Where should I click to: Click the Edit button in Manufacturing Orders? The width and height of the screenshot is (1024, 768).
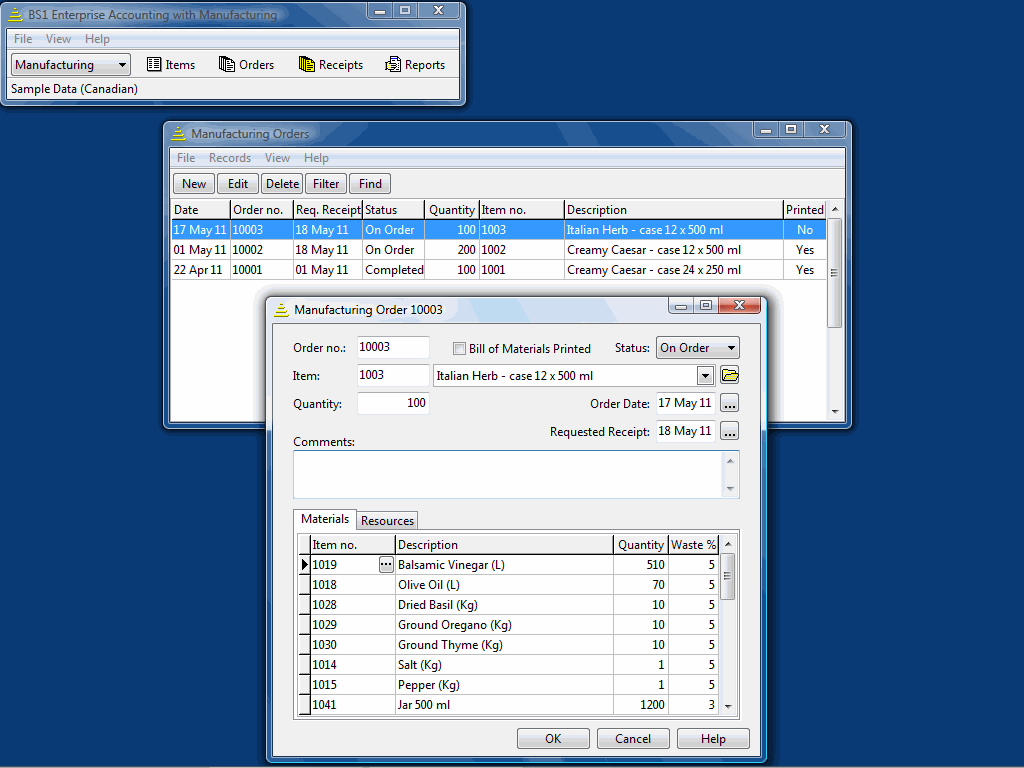tap(238, 184)
